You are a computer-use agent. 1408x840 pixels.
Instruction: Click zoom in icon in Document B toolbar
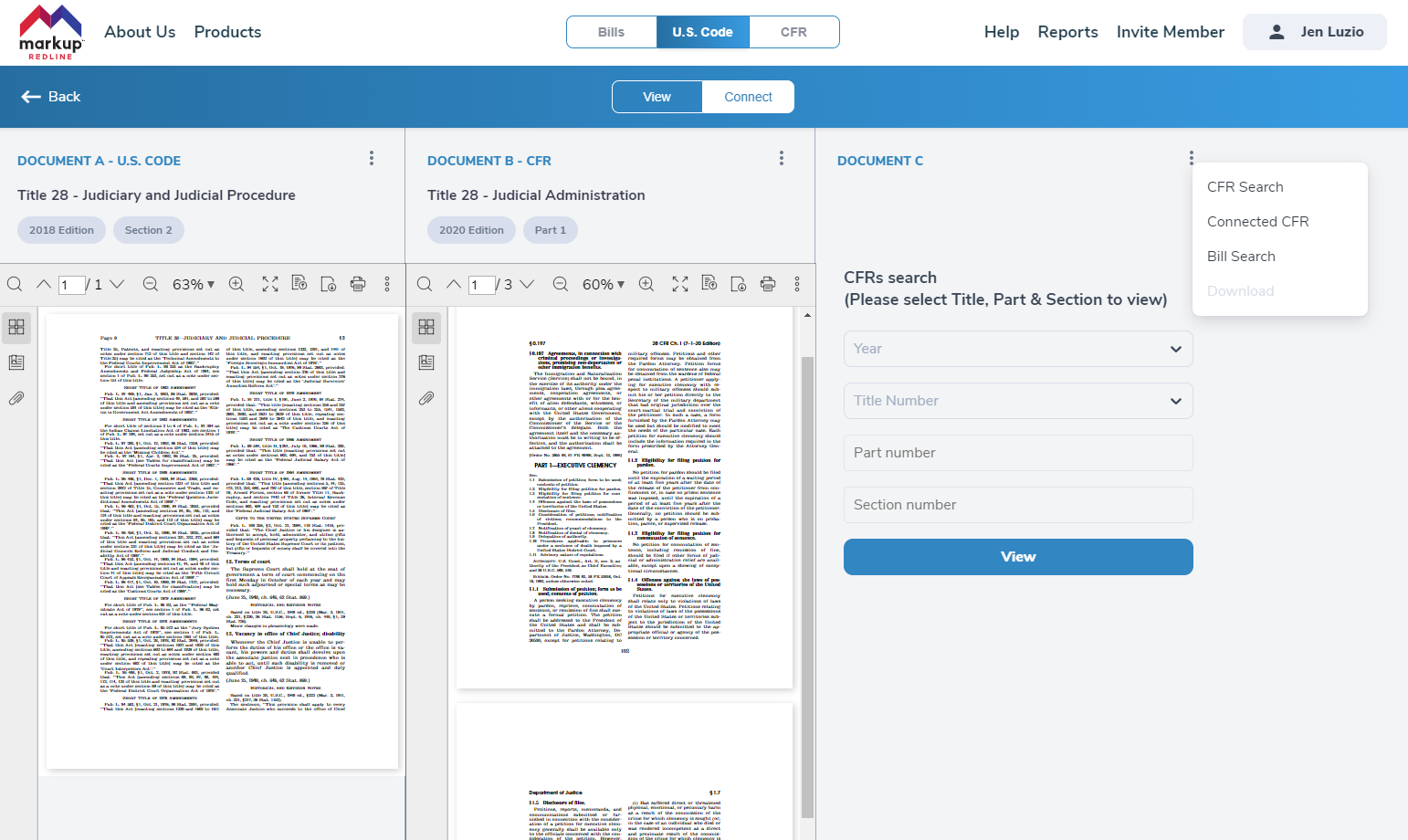646,284
